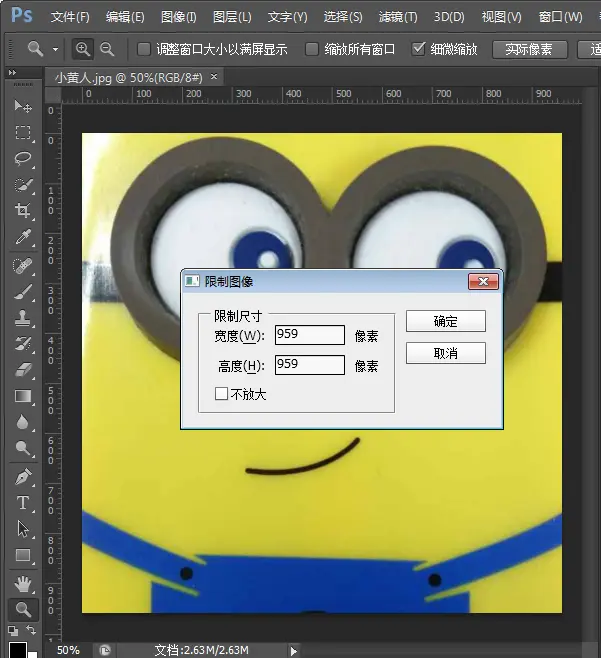
Task: Click the Photoshop Ps logo
Action: [21, 16]
